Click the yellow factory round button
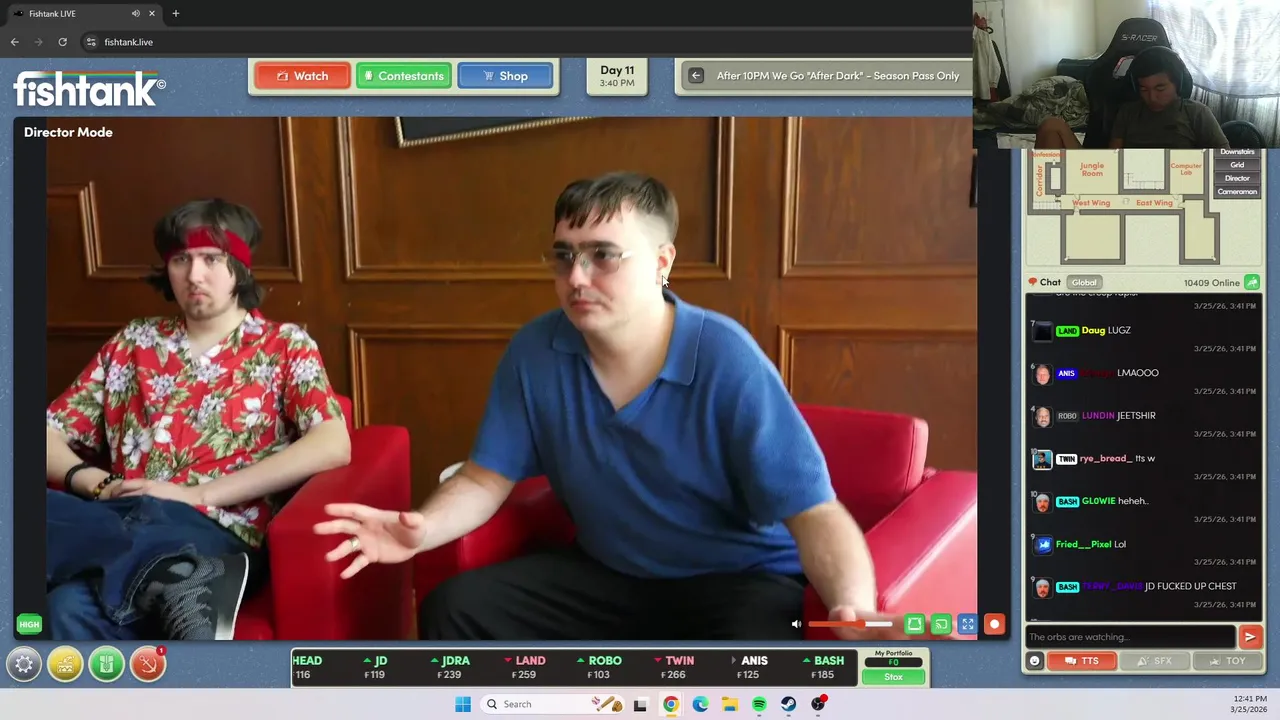1280x720 pixels. point(65,664)
